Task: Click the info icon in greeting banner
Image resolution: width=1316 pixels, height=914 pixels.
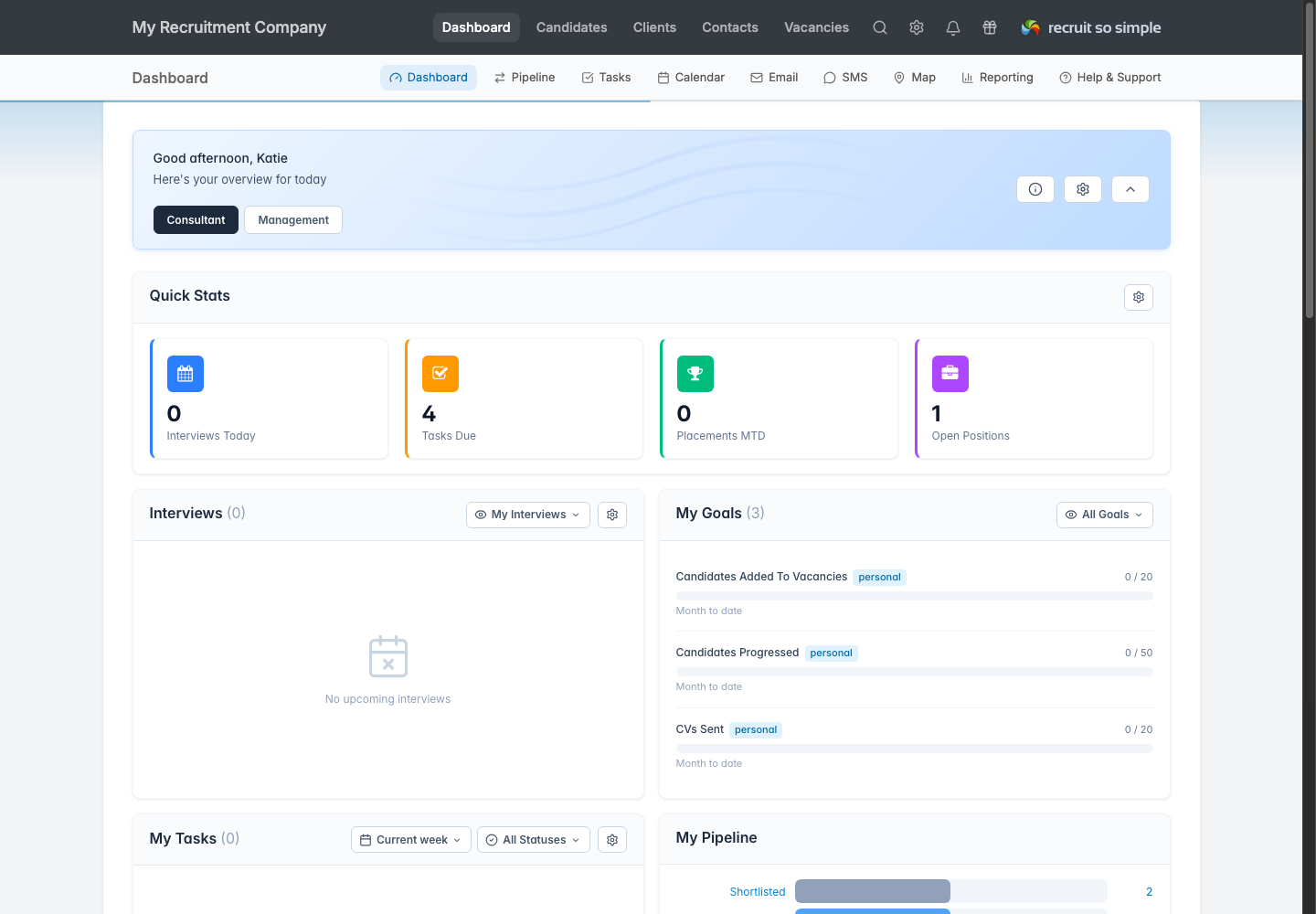Action: (1035, 189)
